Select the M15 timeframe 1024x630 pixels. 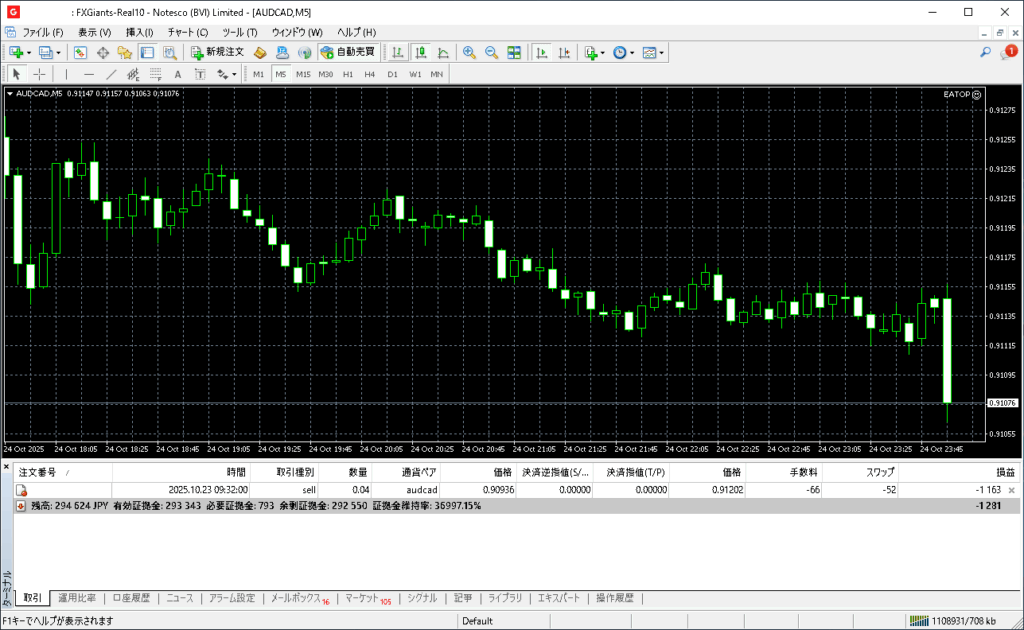click(x=303, y=74)
